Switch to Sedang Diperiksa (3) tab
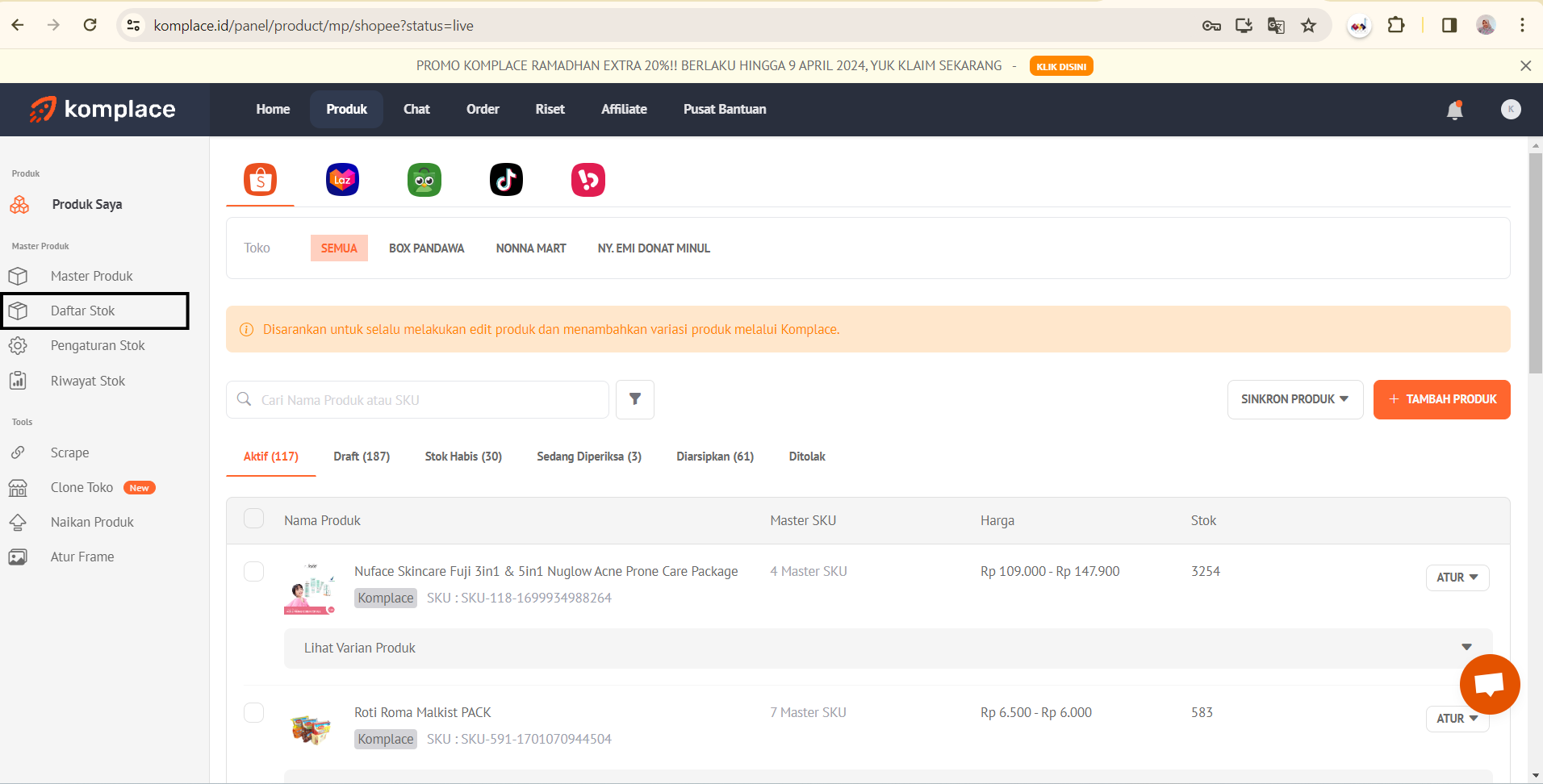Screen dimensions: 1543x784 (589, 457)
